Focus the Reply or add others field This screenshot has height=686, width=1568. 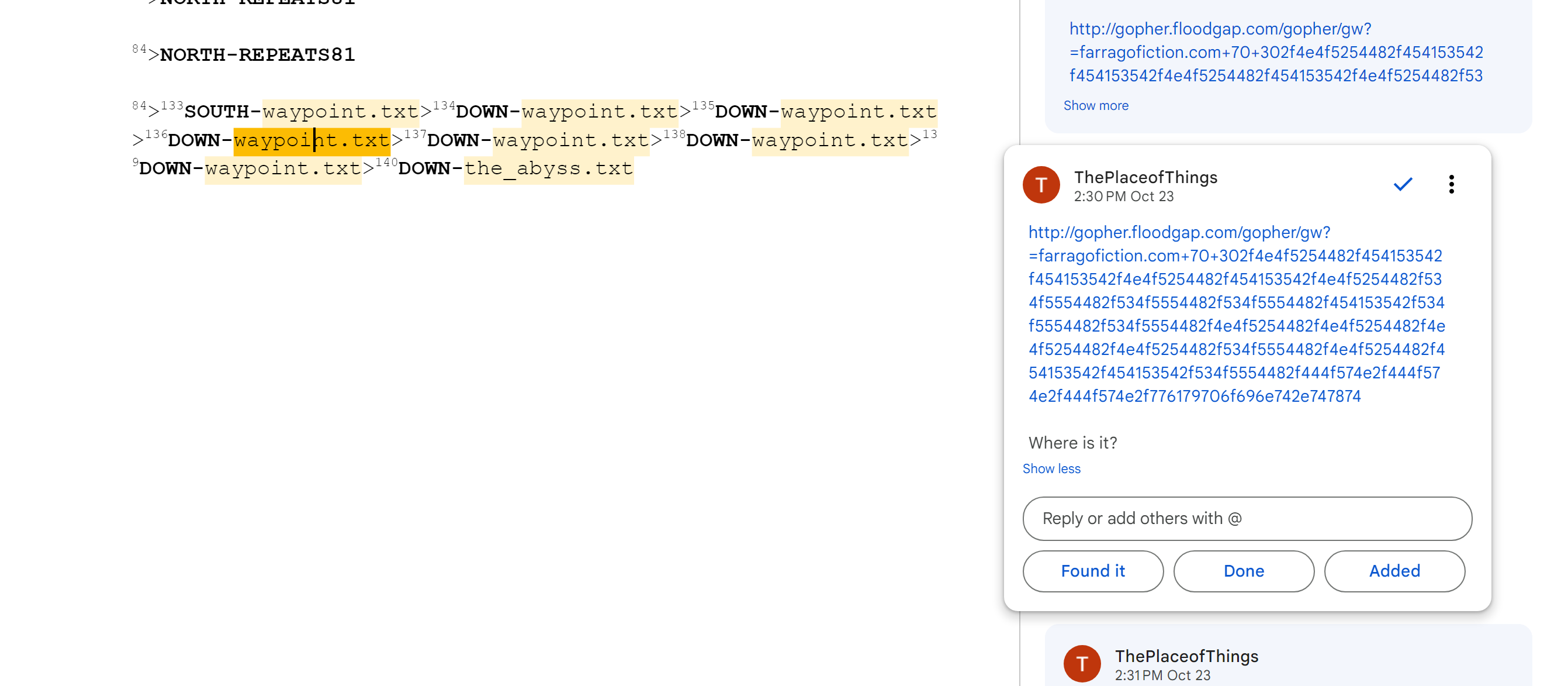click(x=1247, y=519)
